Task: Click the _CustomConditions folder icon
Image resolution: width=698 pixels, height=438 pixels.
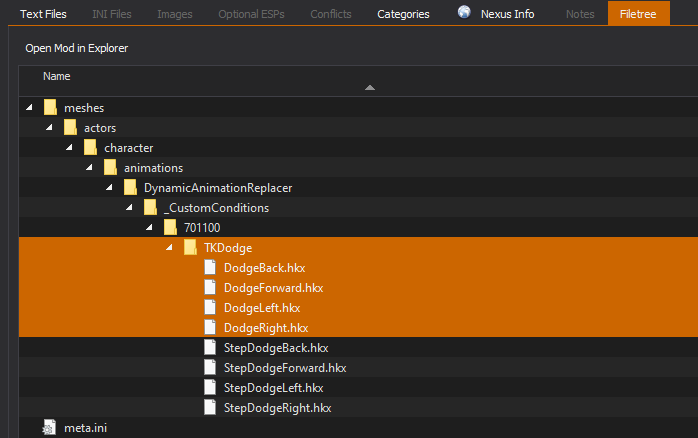Action: point(150,207)
